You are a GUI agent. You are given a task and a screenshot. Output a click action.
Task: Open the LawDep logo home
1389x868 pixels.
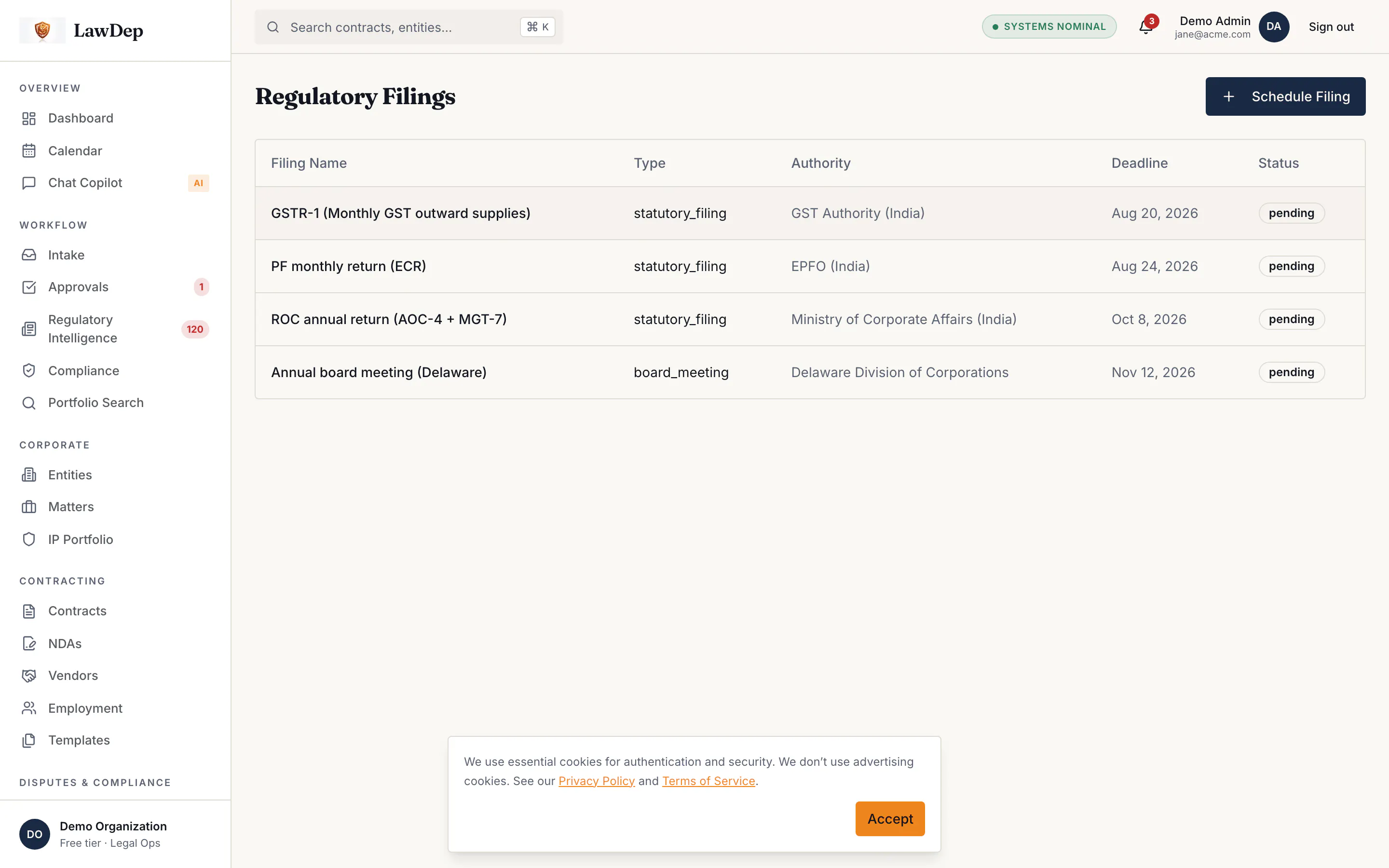(x=82, y=30)
